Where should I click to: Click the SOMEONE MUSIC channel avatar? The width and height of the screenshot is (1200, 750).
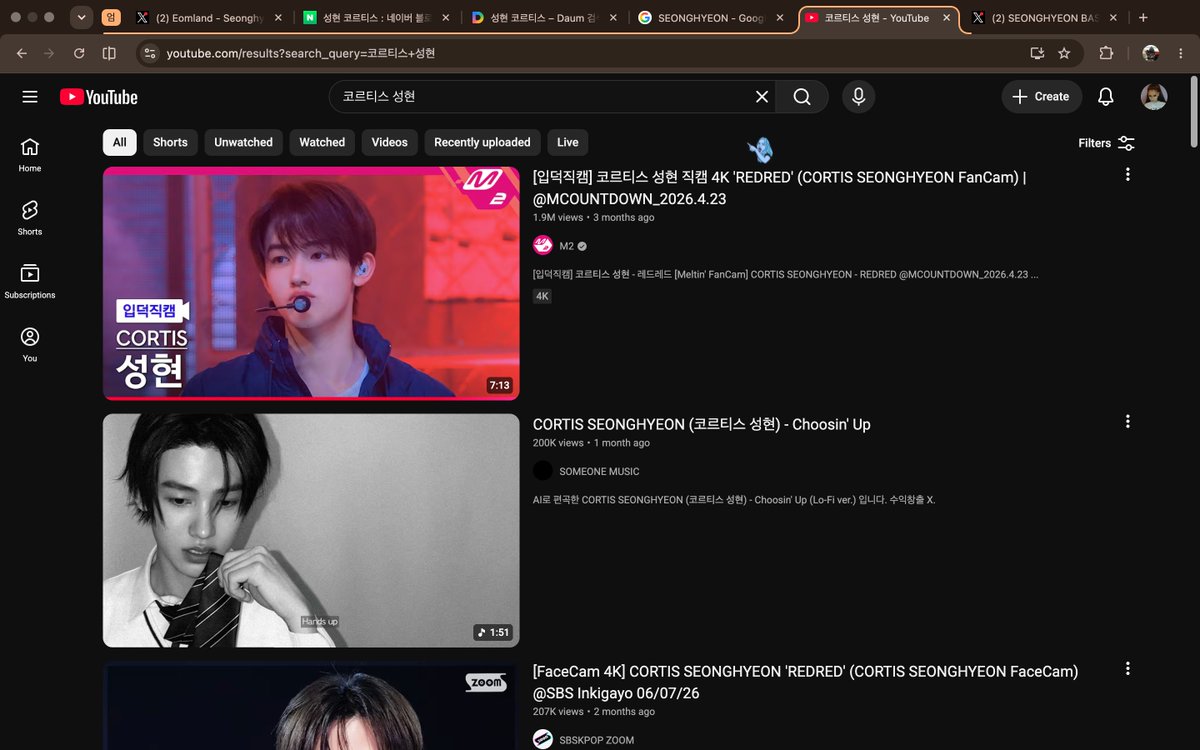pyautogui.click(x=543, y=471)
